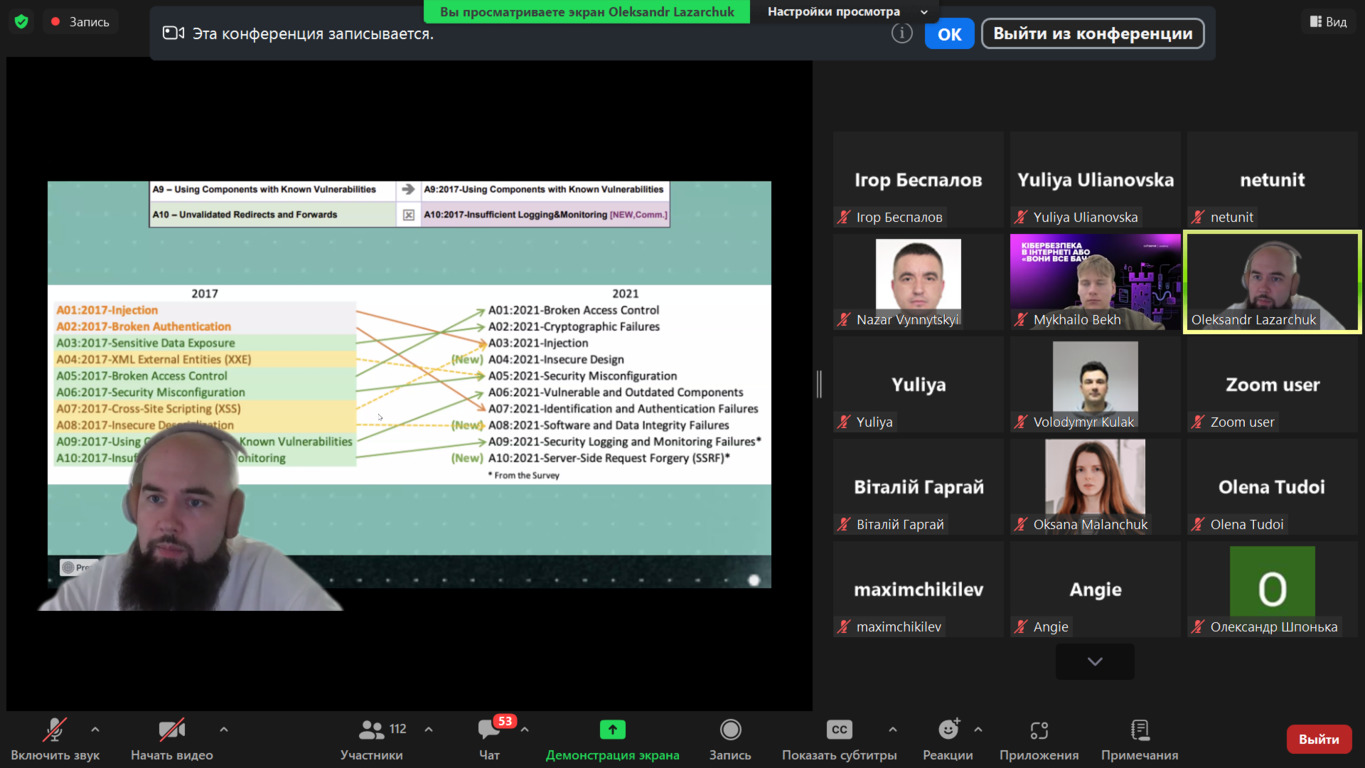Click green banner showing Oleksandr Lazarchuk's screen
Image resolution: width=1365 pixels, height=768 pixels.
click(587, 11)
